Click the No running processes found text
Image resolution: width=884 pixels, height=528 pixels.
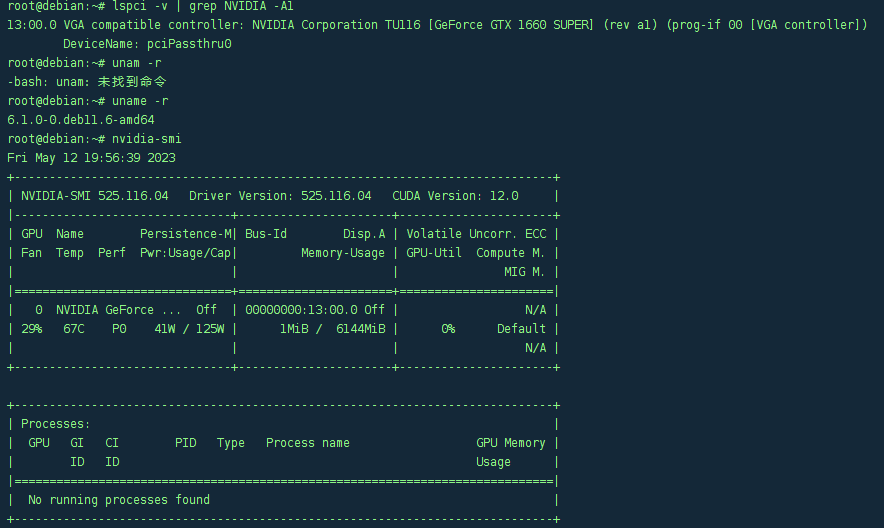119,500
